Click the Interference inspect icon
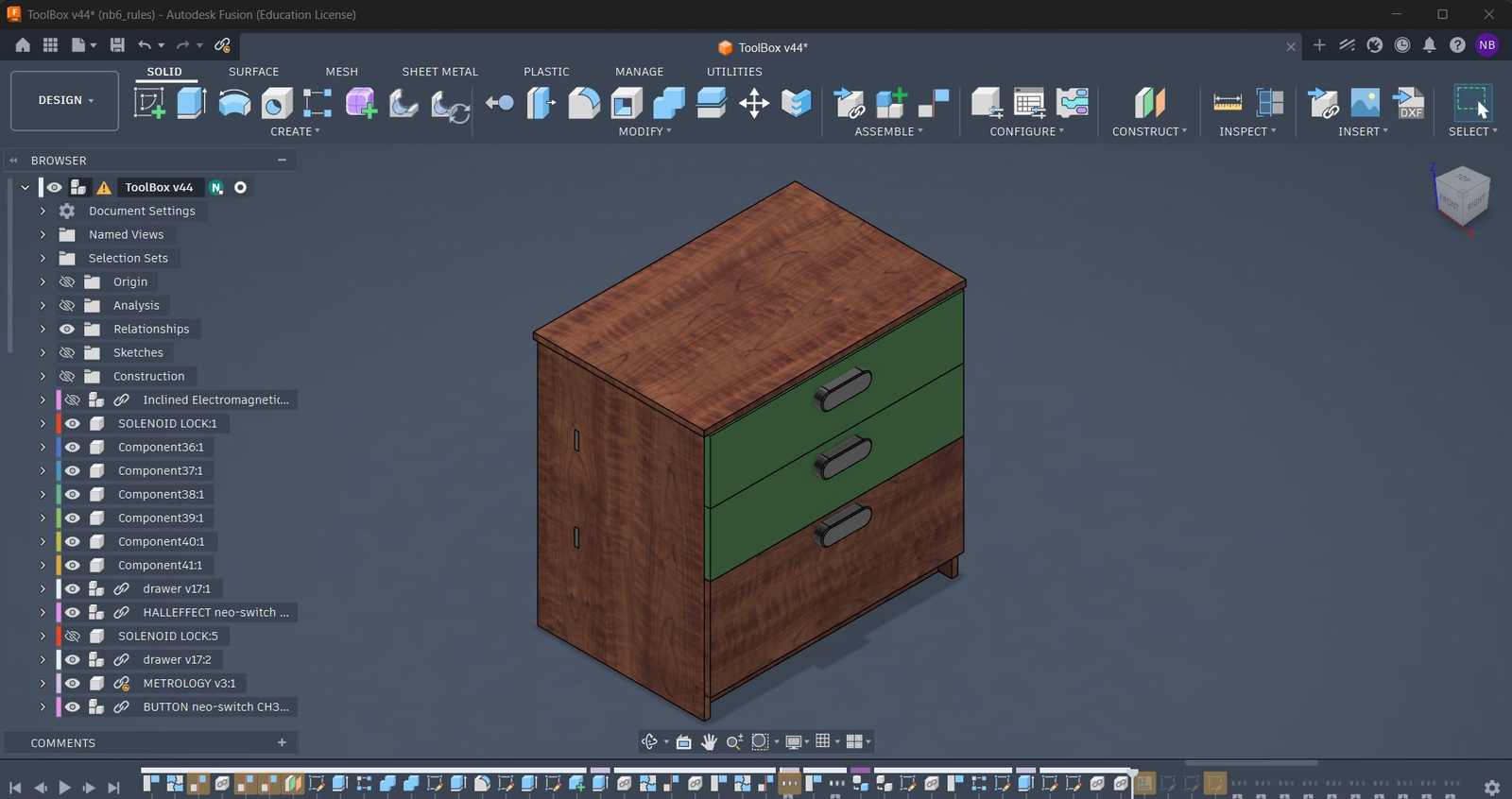This screenshot has height=799, width=1512. tap(1269, 103)
